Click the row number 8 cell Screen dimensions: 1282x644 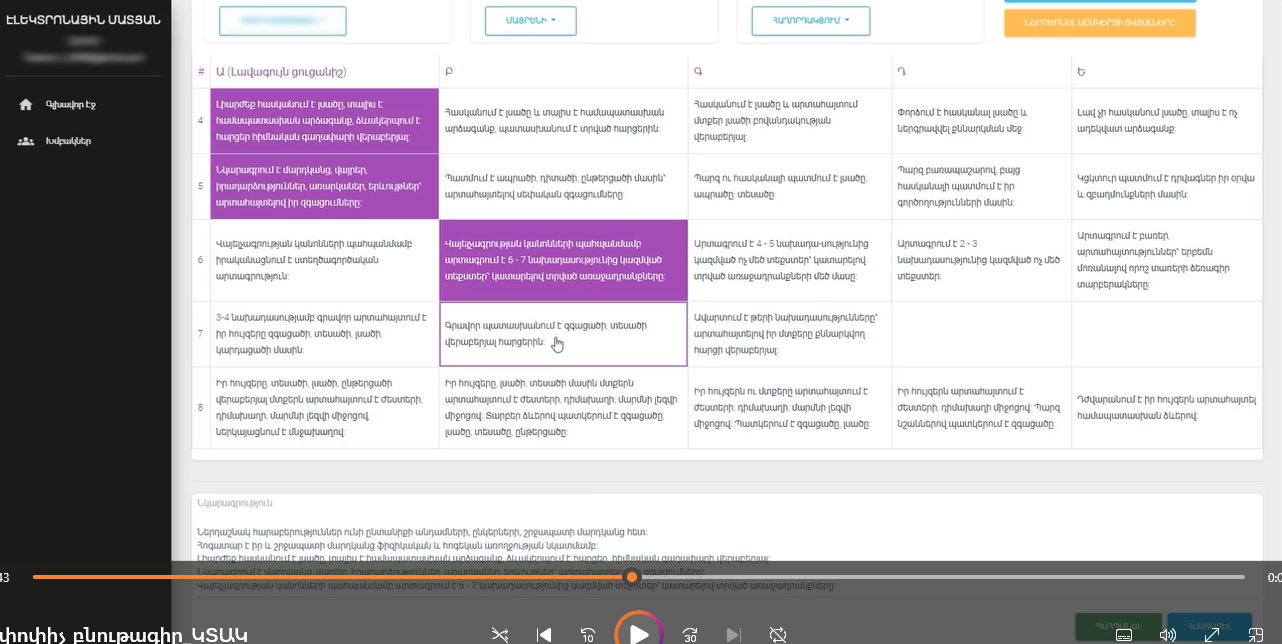click(x=201, y=407)
